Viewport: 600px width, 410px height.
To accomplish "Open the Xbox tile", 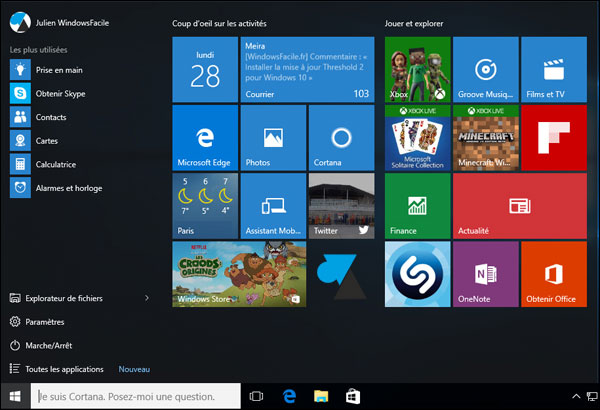I will [417, 70].
